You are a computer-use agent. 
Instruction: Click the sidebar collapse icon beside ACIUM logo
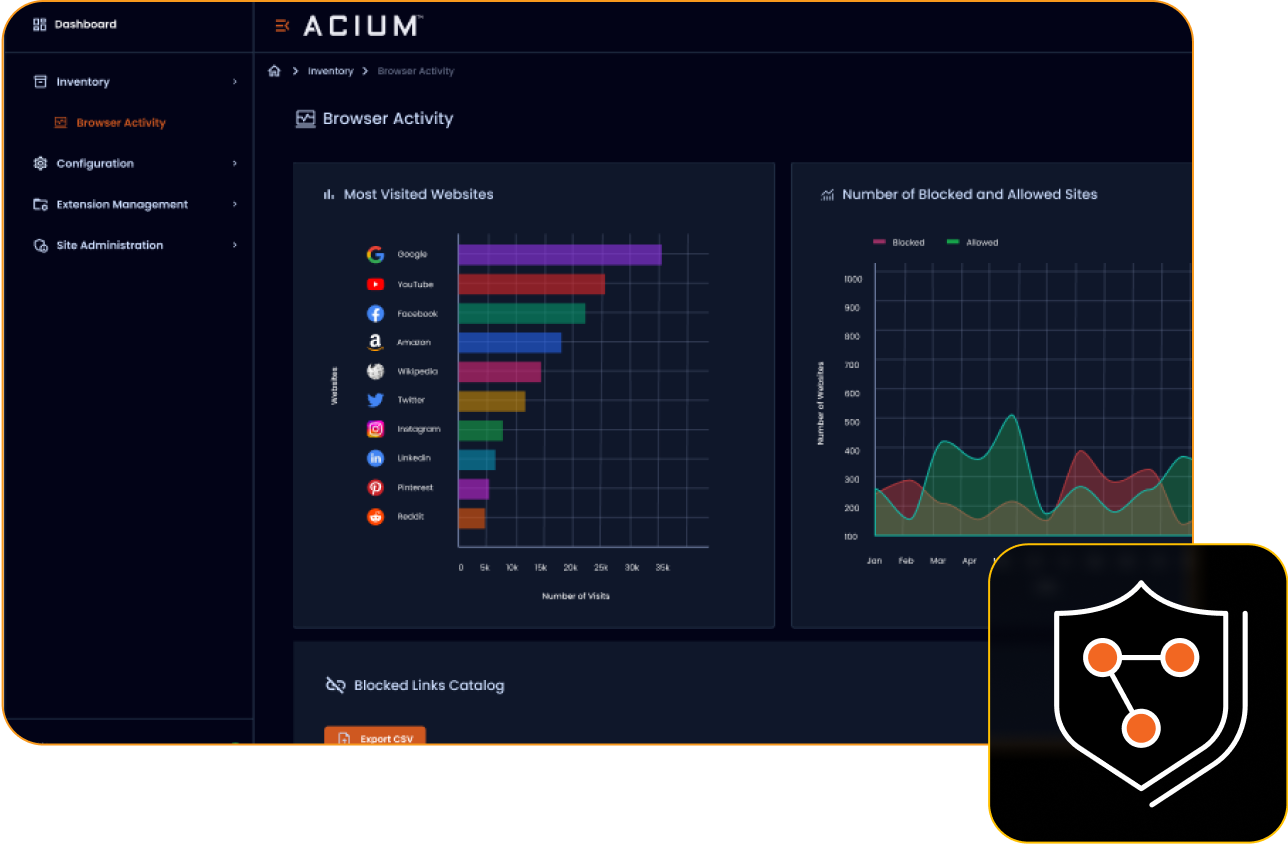(282, 26)
